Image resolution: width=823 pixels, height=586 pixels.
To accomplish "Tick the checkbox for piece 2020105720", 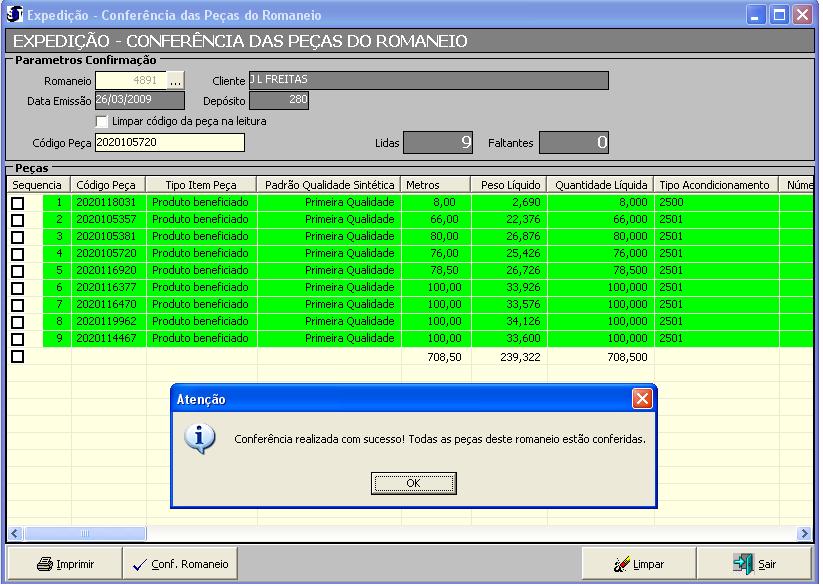I will tap(18, 254).
